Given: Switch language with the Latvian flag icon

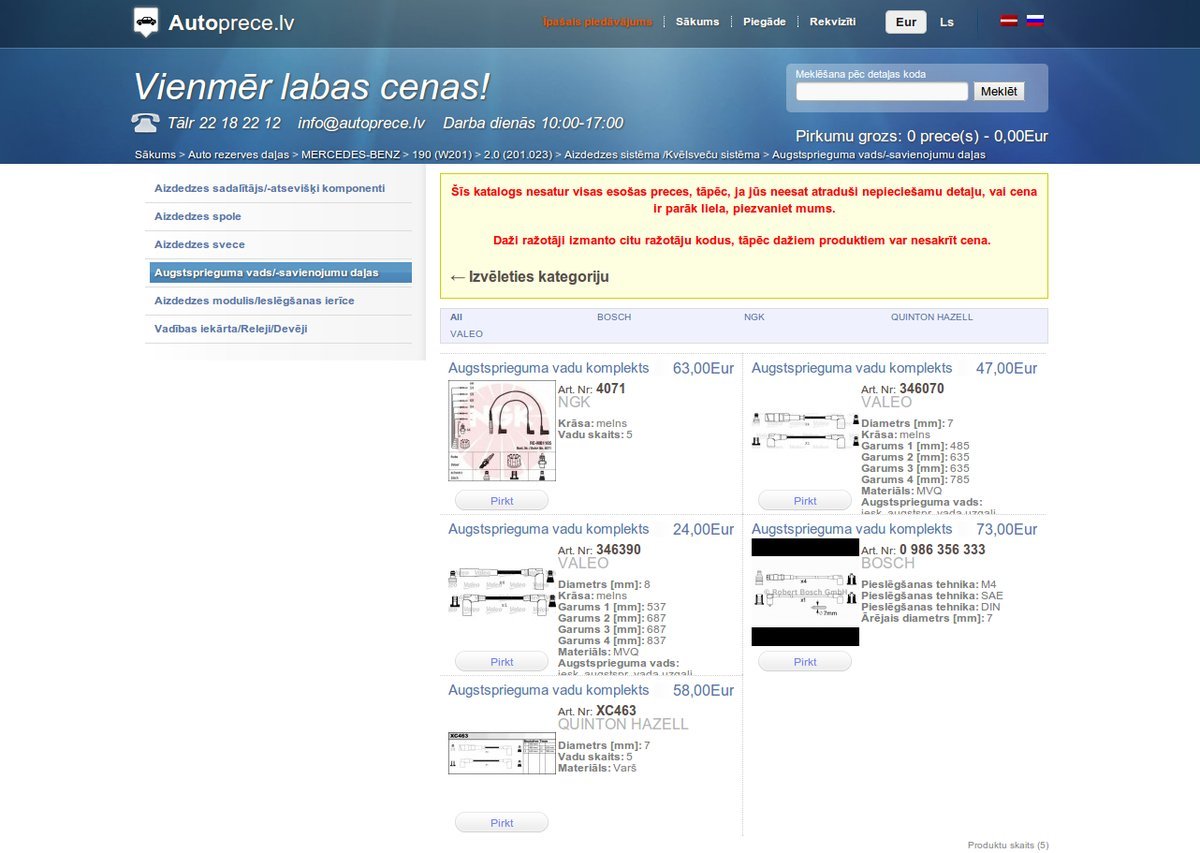Looking at the screenshot, I should click(x=1009, y=21).
